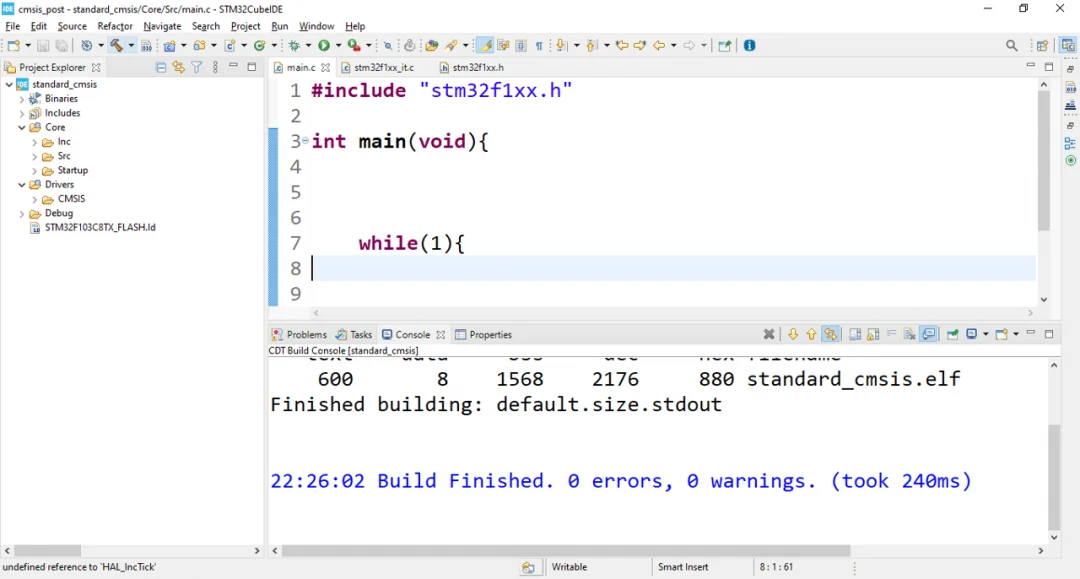Viewport: 1080px width, 579px height.
Task: Open dropdown arrow next to Build hammer
Action: tap(131, 45)
